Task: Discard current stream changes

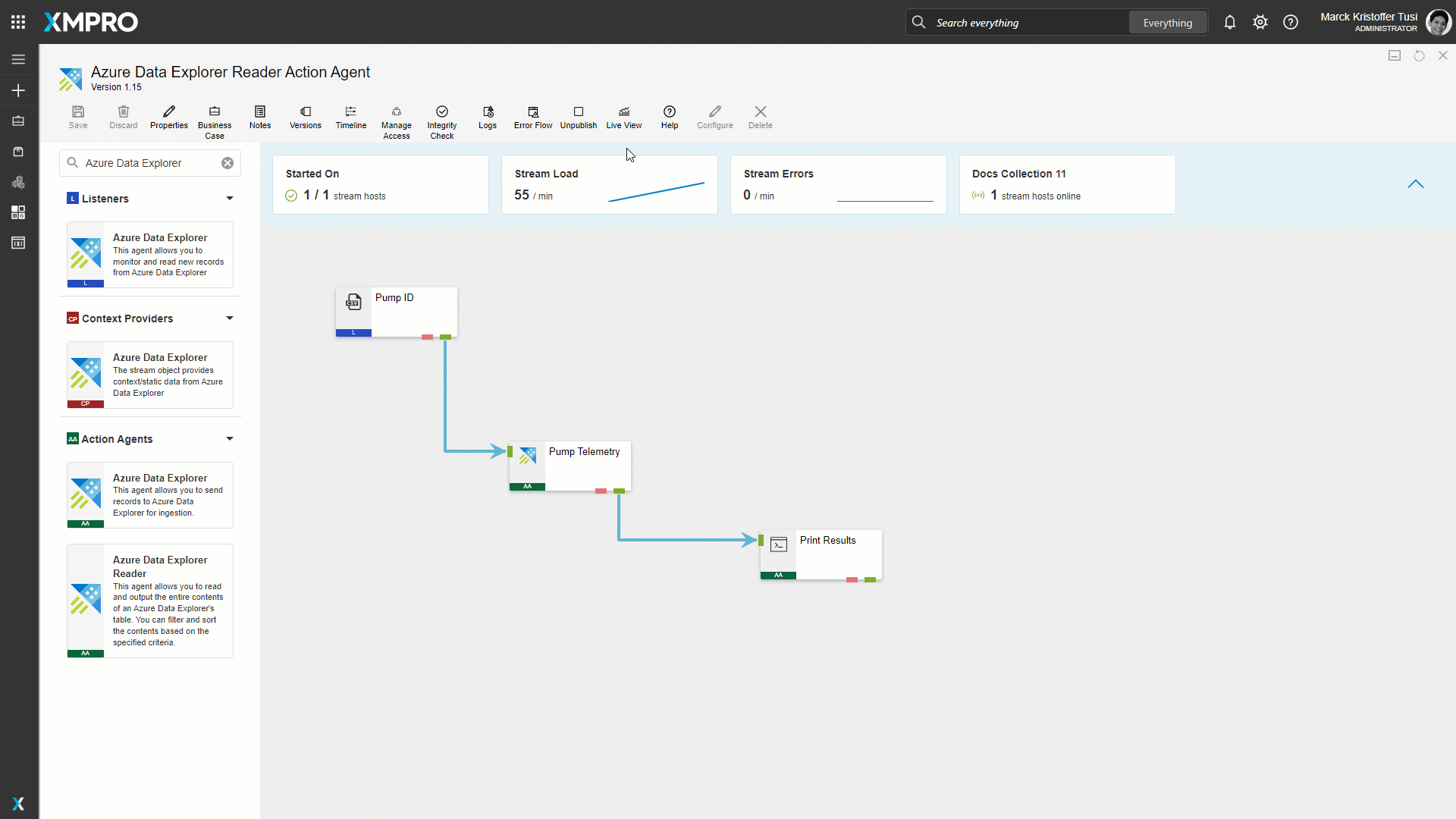Action: pos(123,118)
